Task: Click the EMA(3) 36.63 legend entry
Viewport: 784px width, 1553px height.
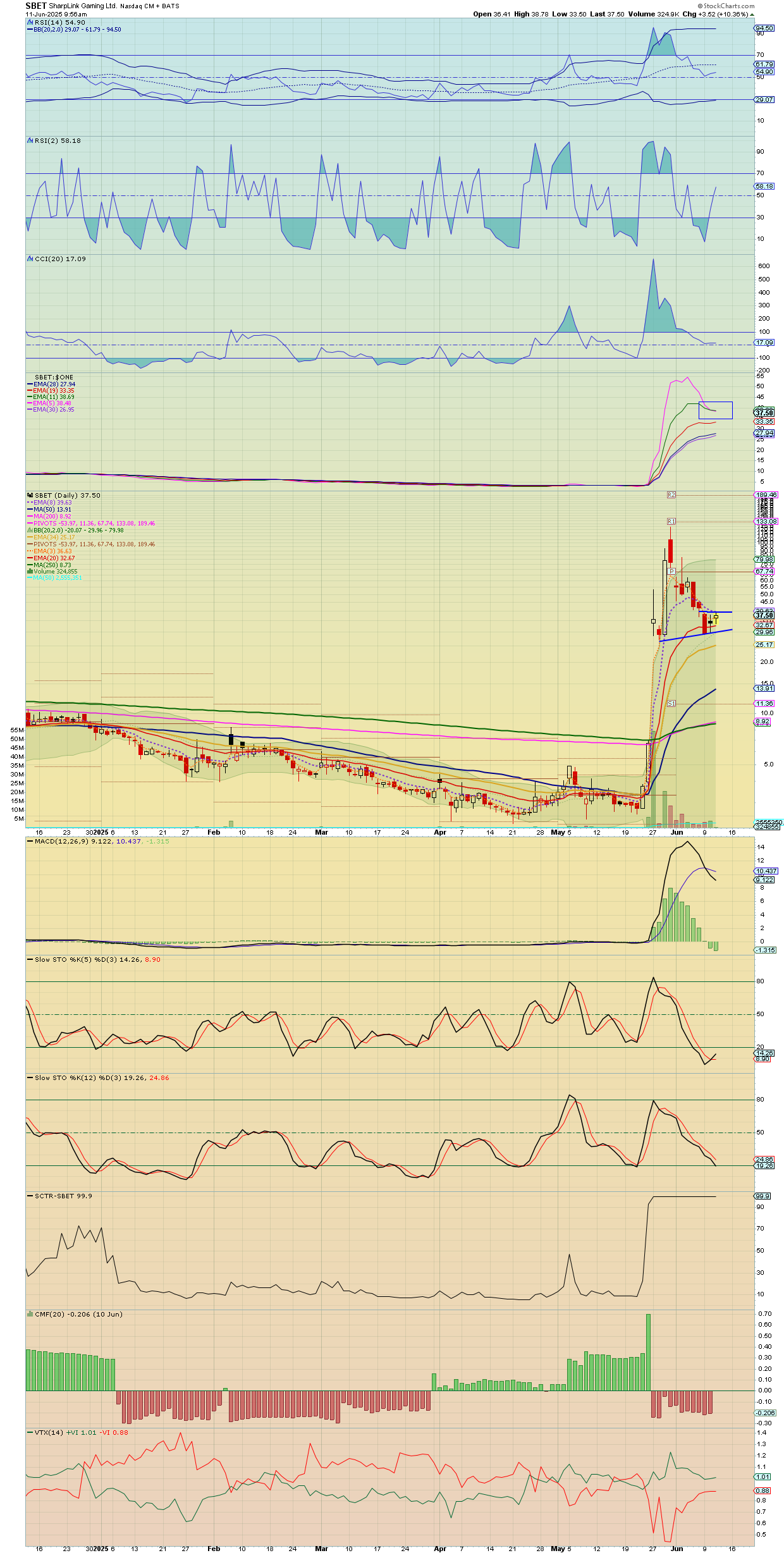Action: pyautogui.click(x=49, y=551)
